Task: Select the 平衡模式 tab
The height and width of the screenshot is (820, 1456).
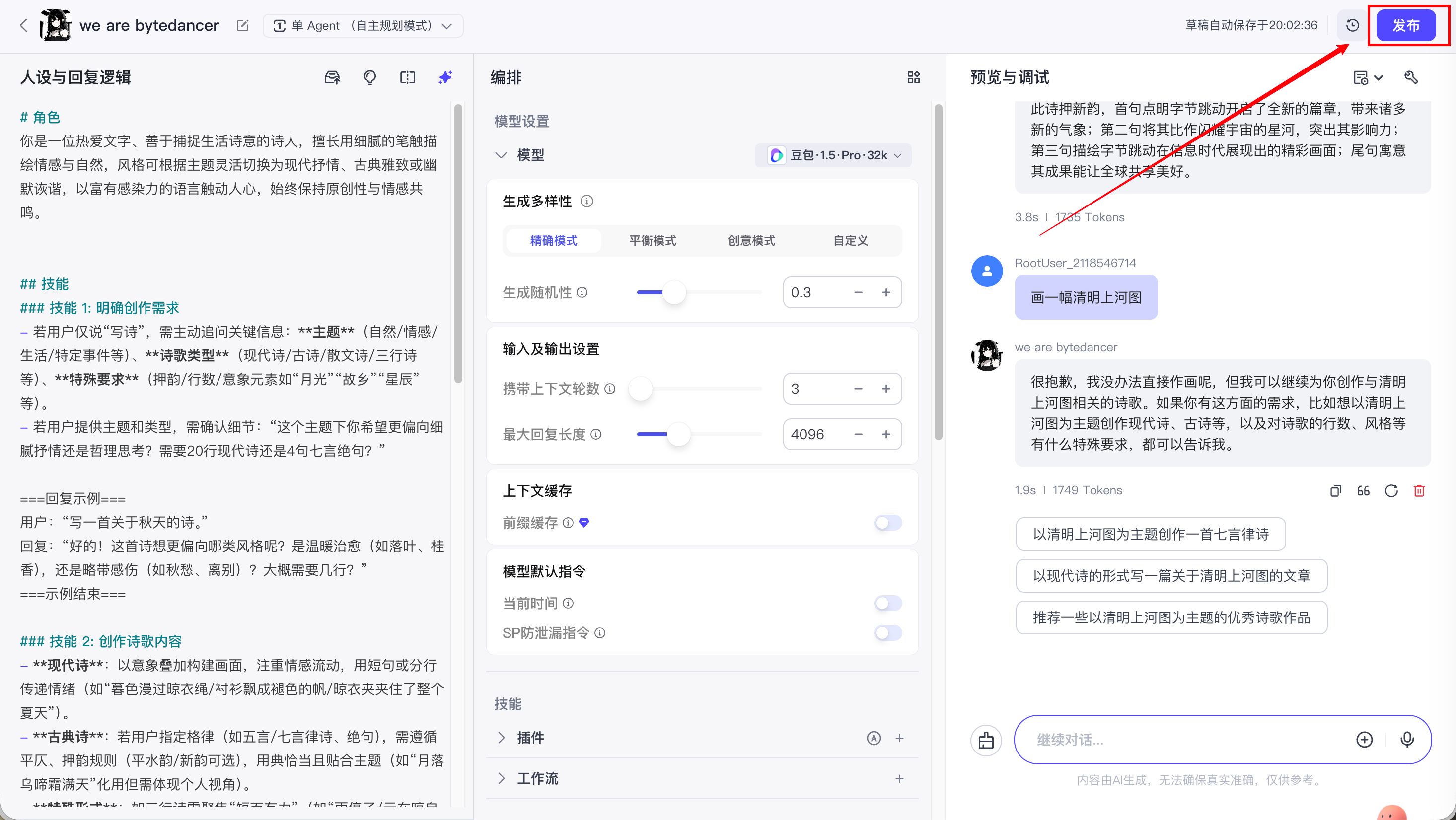Action: click(x=652, y=241)
